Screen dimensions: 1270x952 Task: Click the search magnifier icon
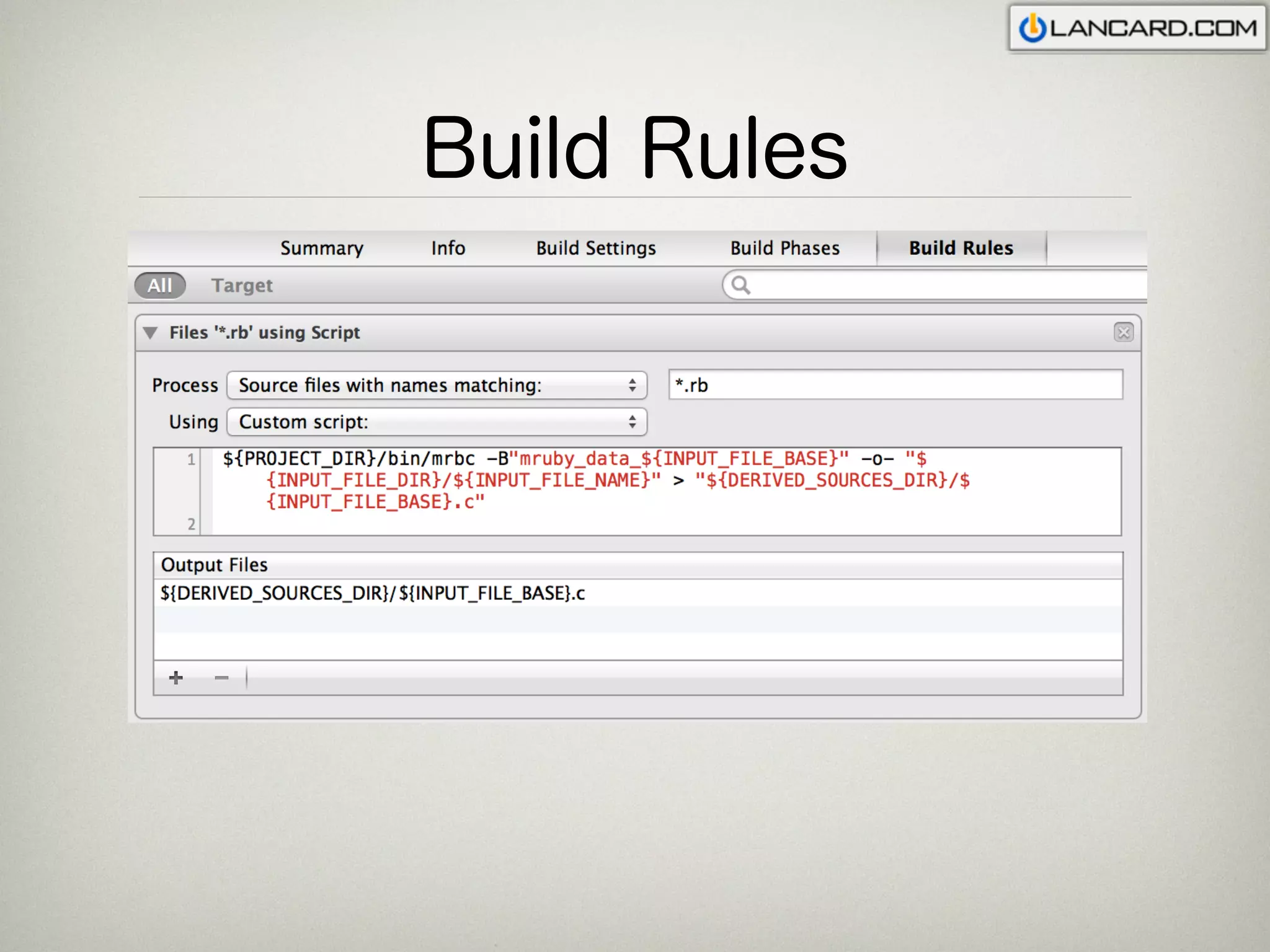[x=740, y=285]
